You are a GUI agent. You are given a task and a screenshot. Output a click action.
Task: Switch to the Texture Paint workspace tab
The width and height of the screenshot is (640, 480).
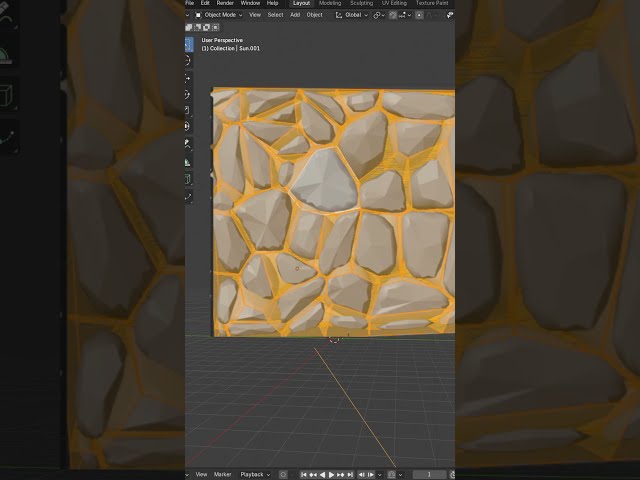432,3
